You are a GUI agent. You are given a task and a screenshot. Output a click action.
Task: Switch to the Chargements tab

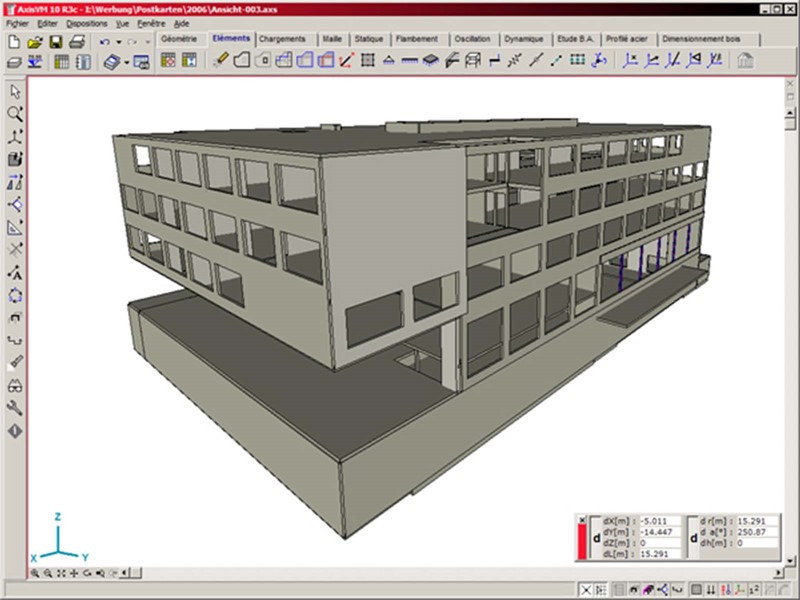pos(282,39)
